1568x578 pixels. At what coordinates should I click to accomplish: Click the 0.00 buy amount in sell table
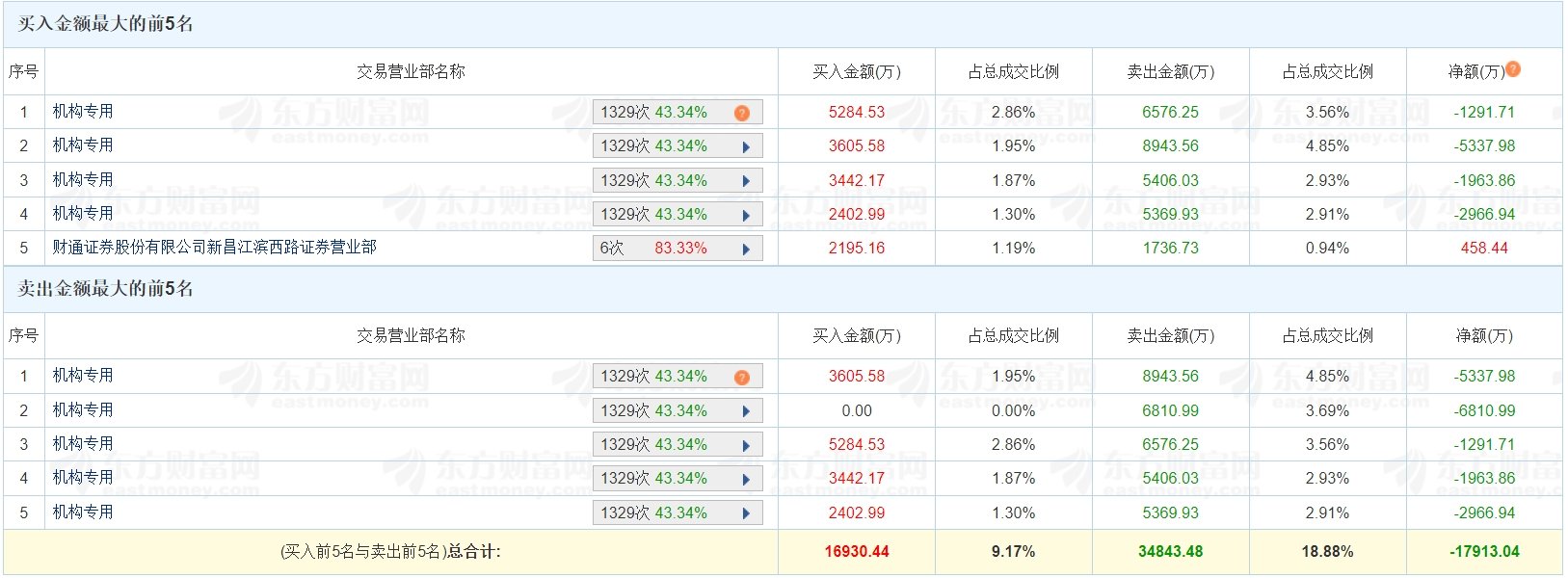[857, 411]
